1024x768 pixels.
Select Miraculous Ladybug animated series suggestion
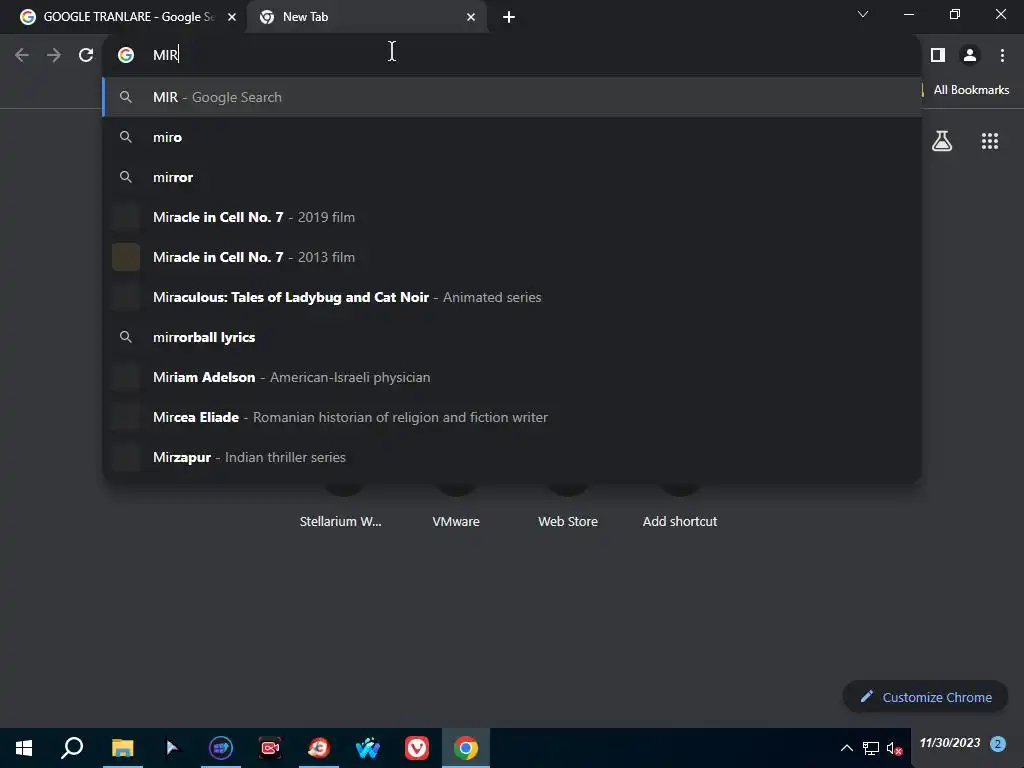tap(512, 297)
